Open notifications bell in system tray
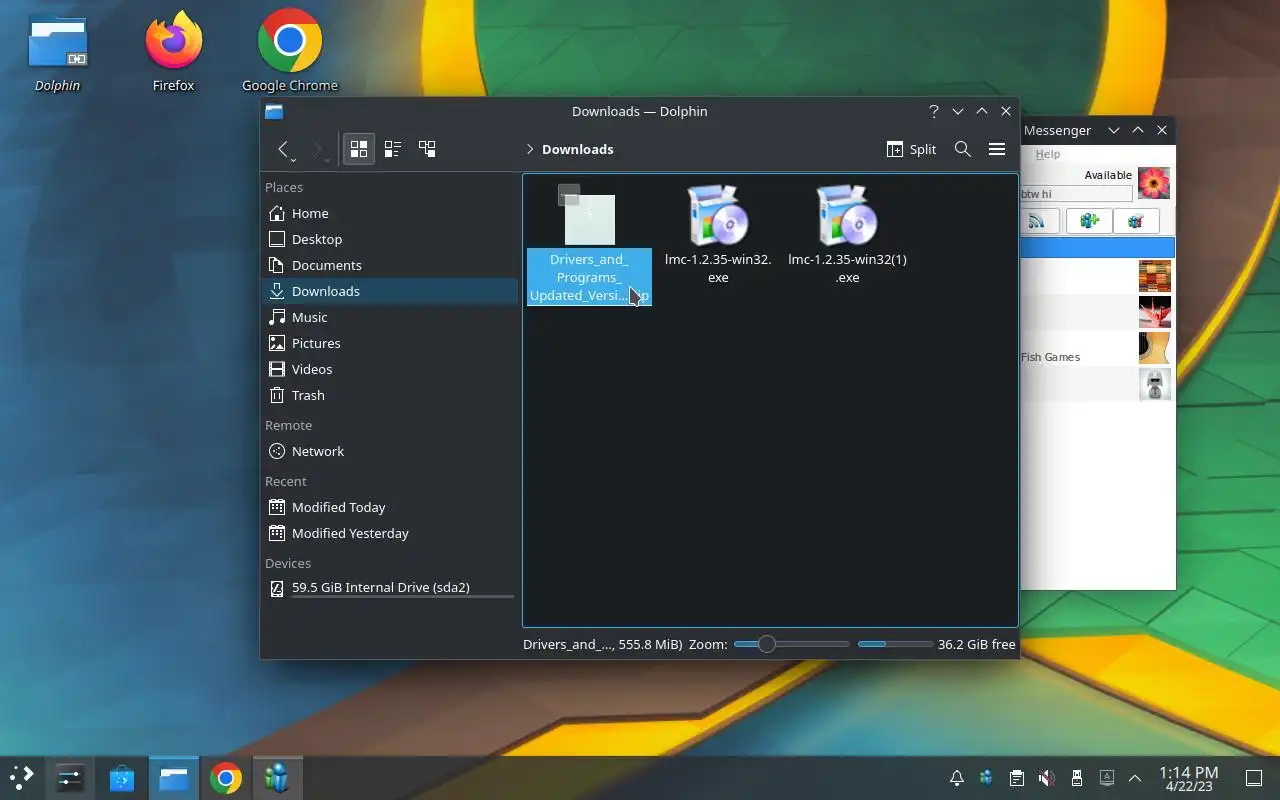 coord(957,778)
